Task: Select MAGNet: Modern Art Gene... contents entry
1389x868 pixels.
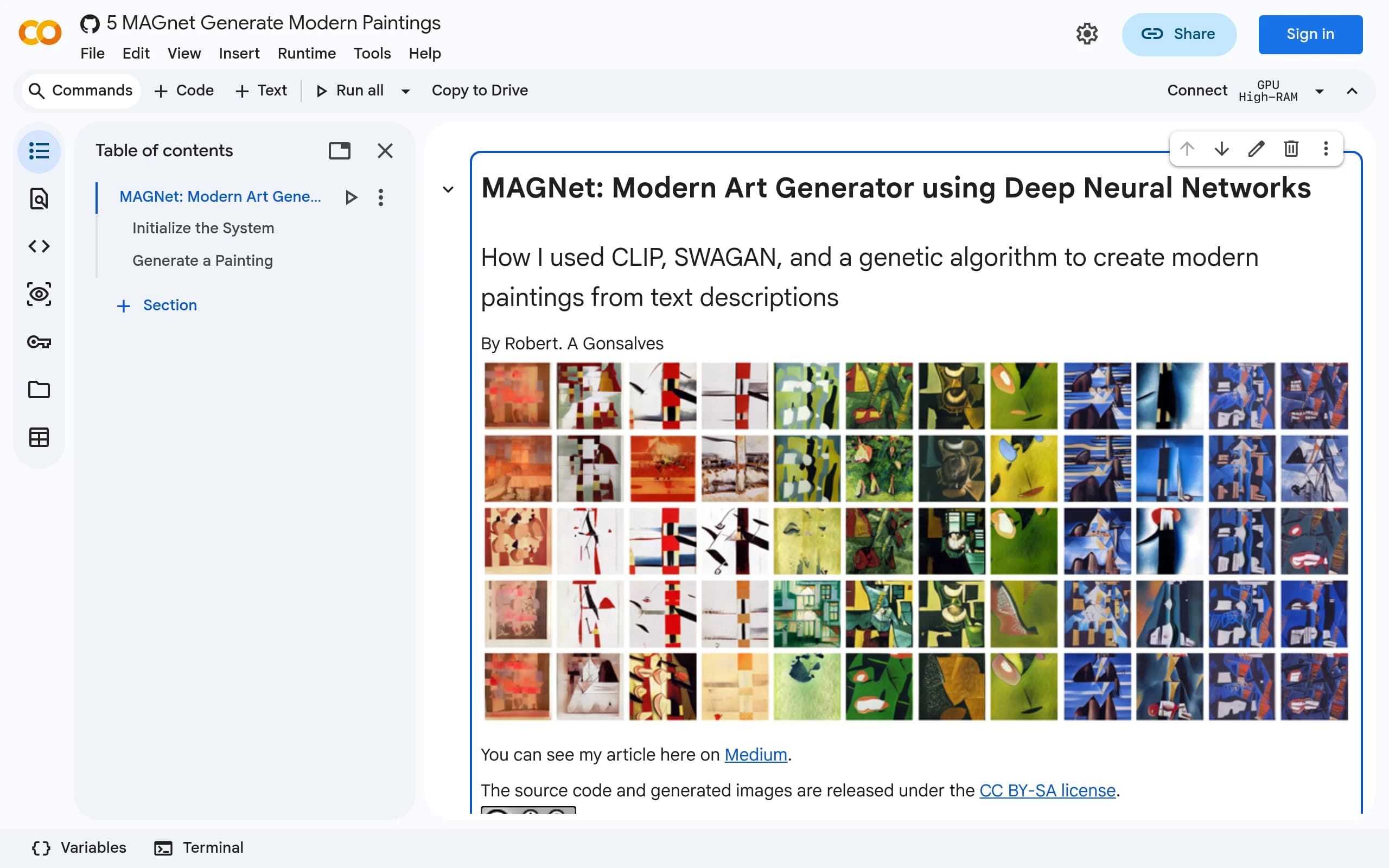Action: pyautogui.click(x=220, y=197)
